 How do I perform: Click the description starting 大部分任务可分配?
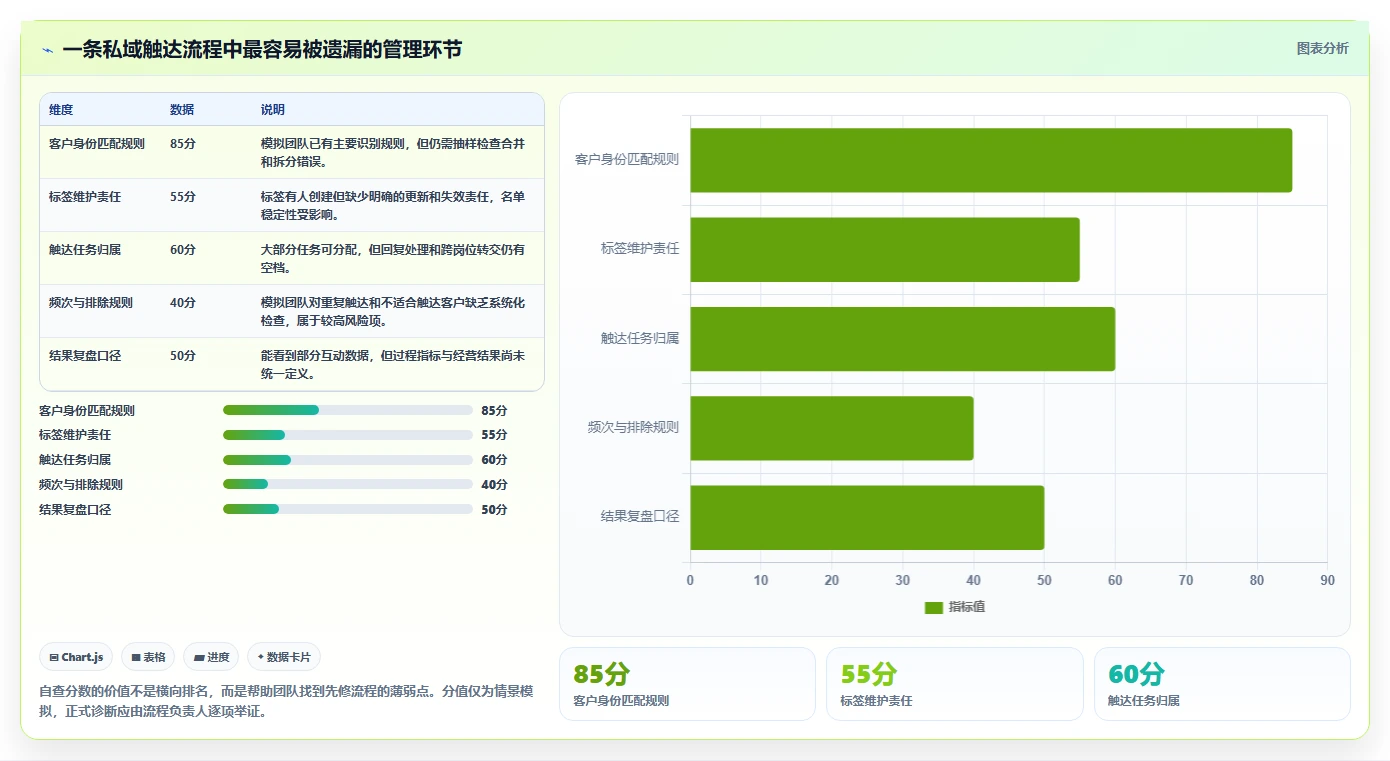pos(393,259)
